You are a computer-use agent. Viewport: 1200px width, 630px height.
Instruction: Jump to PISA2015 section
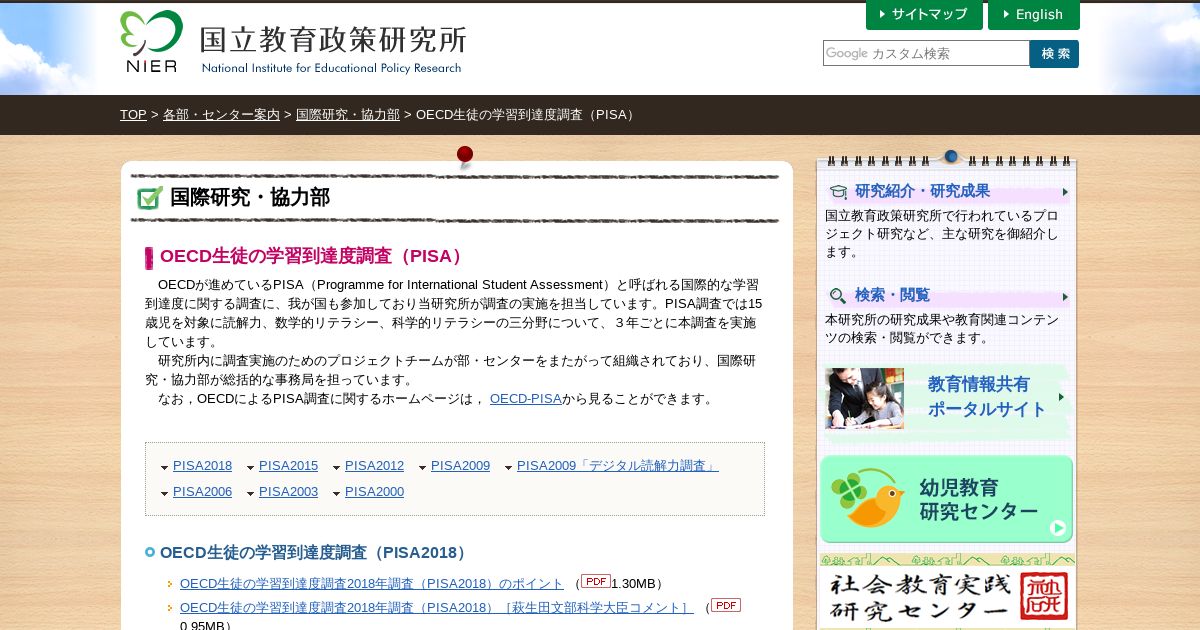point(288,465)
